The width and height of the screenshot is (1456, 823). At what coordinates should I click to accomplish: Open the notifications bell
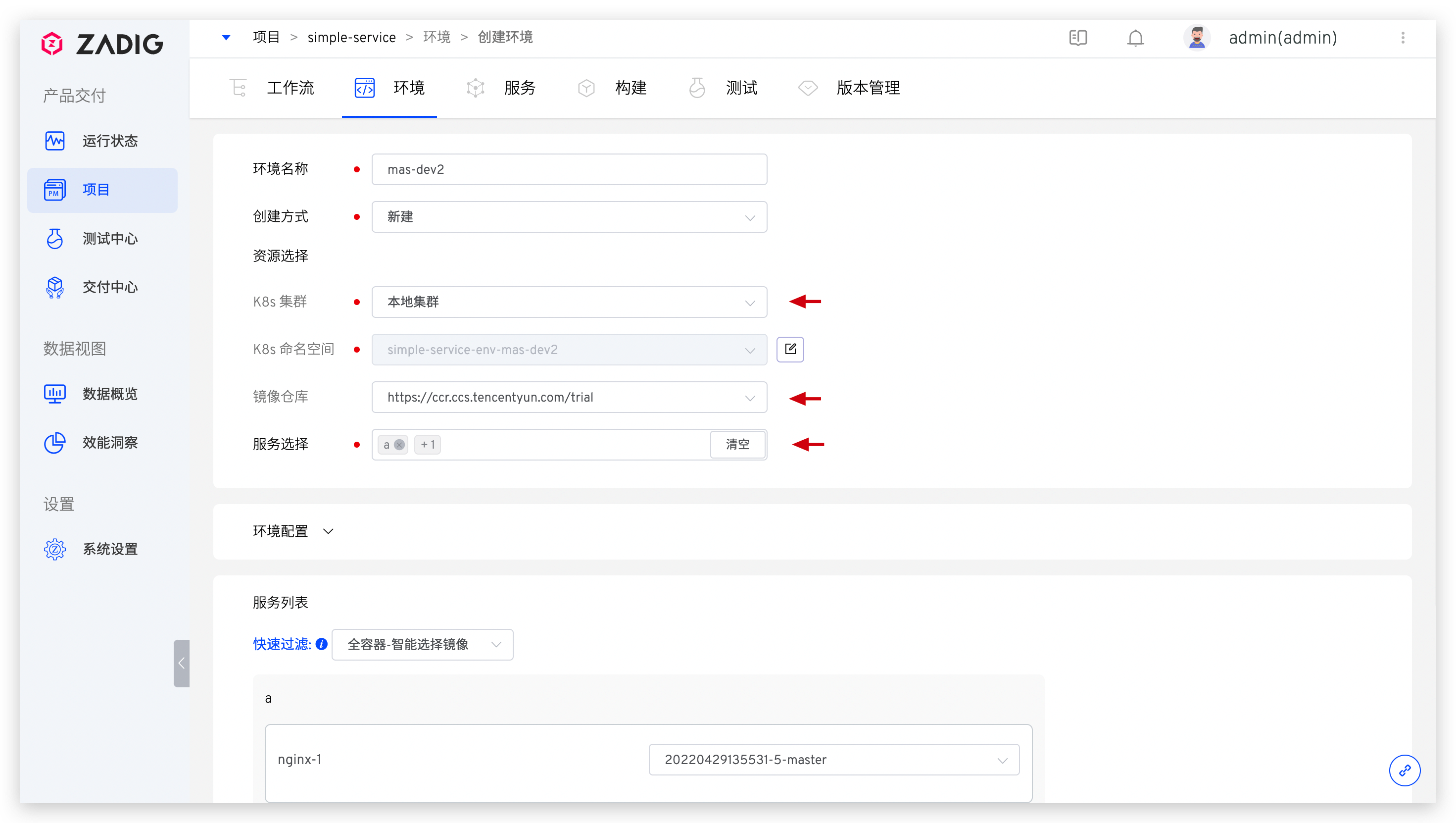[x=1135, y=38]
